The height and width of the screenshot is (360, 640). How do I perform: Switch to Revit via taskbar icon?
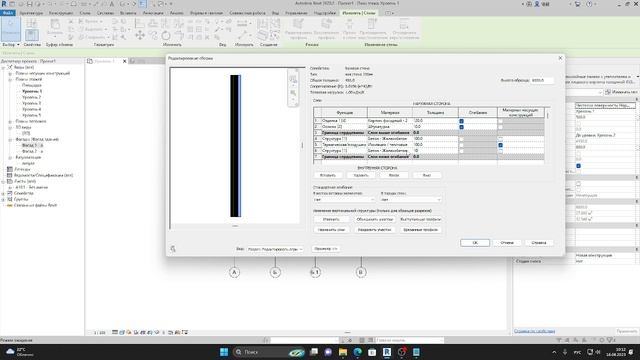pyautogui.click(x=387, y=352)
